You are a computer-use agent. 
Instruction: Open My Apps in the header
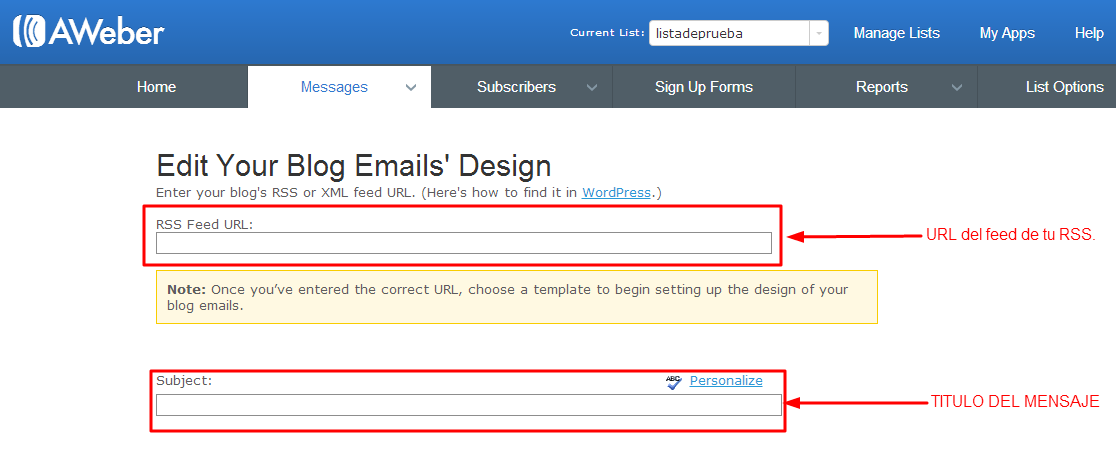tap(1007, 33)
